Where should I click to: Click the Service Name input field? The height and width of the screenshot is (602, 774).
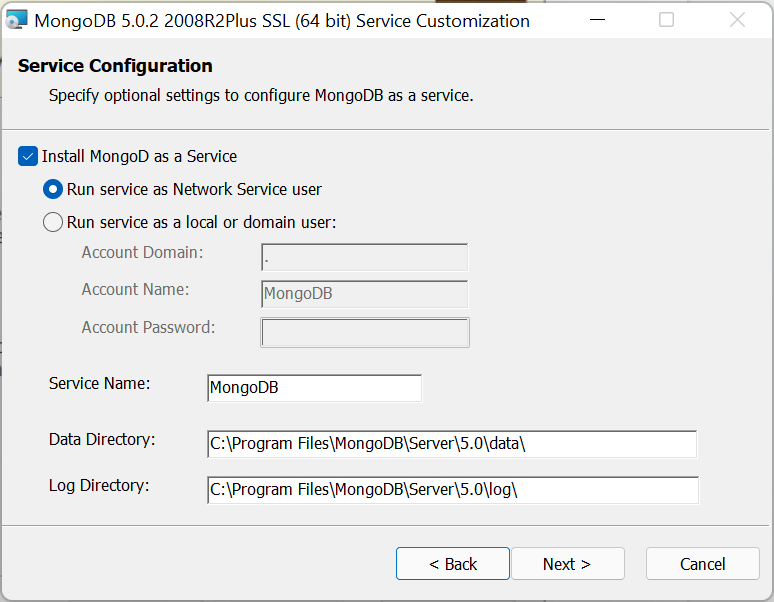pos(314,388)
